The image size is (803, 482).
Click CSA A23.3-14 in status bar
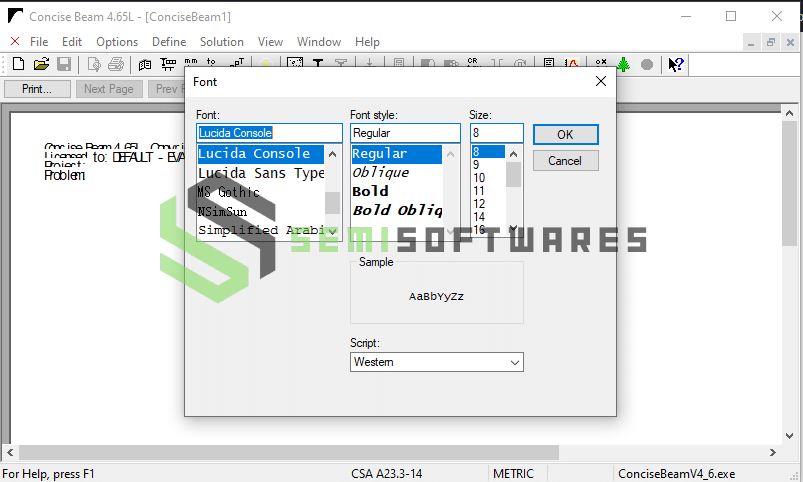click(387, 474)
